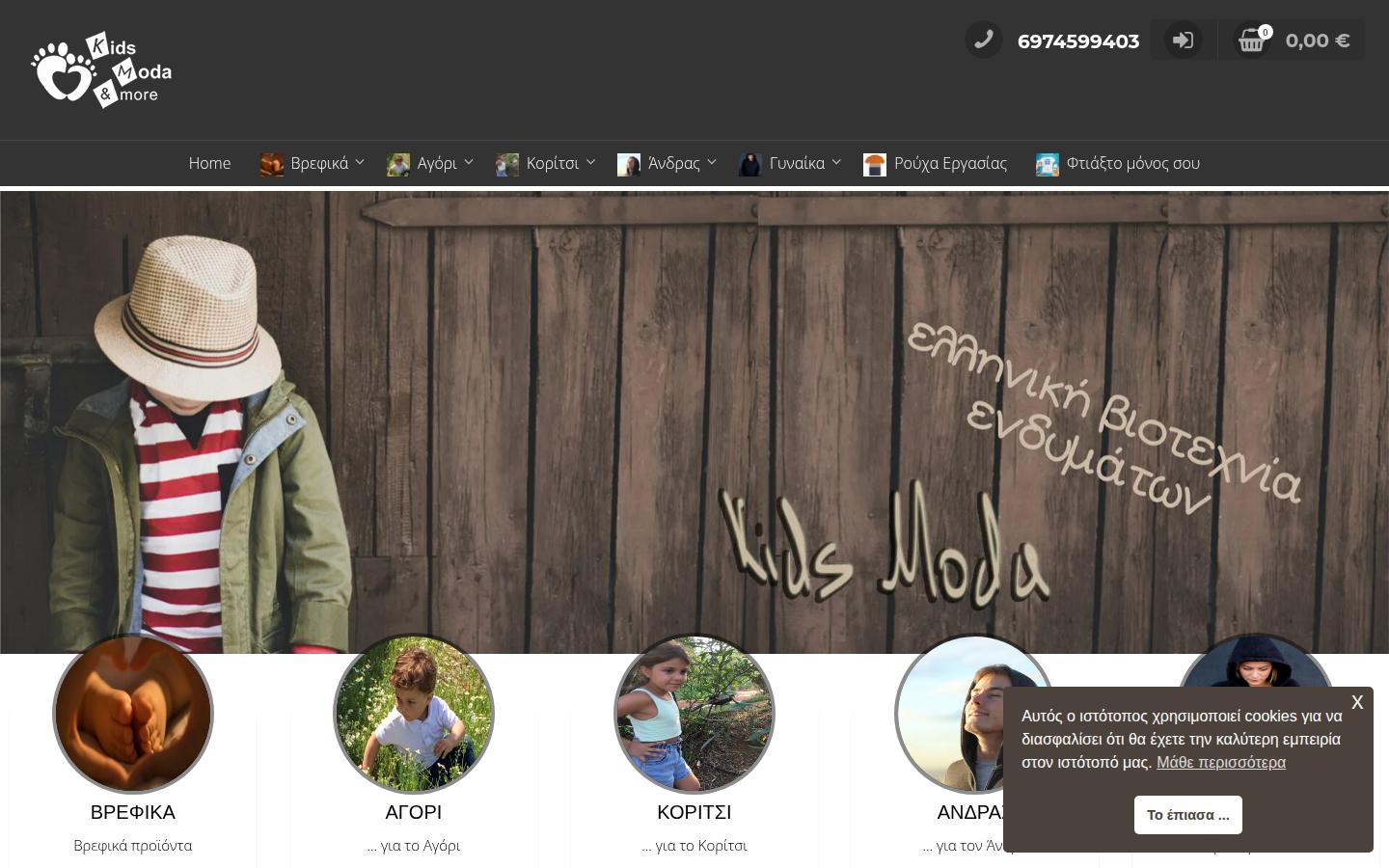Follow the Μάθε περισσότερα cookie link

(1221, 762)
